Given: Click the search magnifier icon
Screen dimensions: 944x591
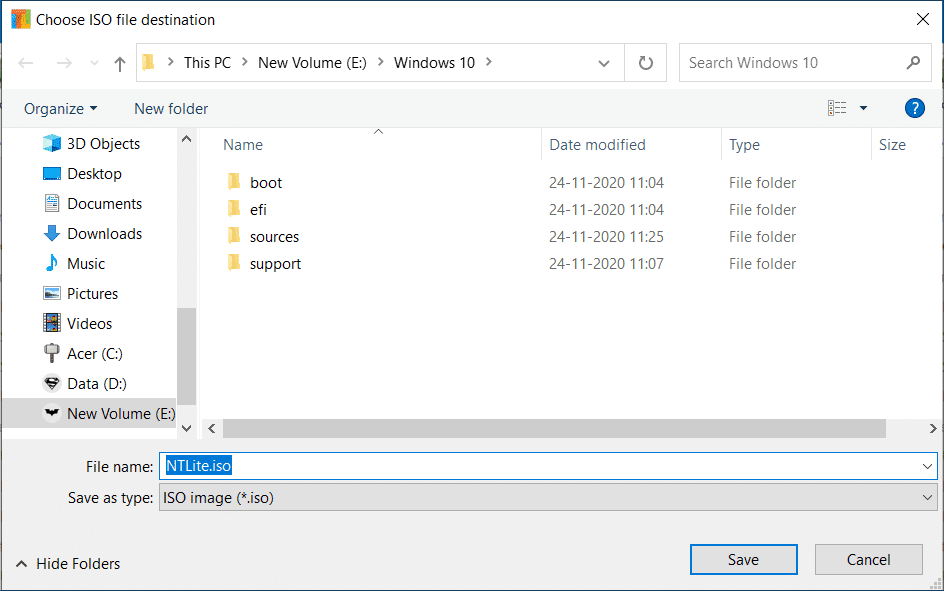Looking at the screenshot, I should coord(913,62).
